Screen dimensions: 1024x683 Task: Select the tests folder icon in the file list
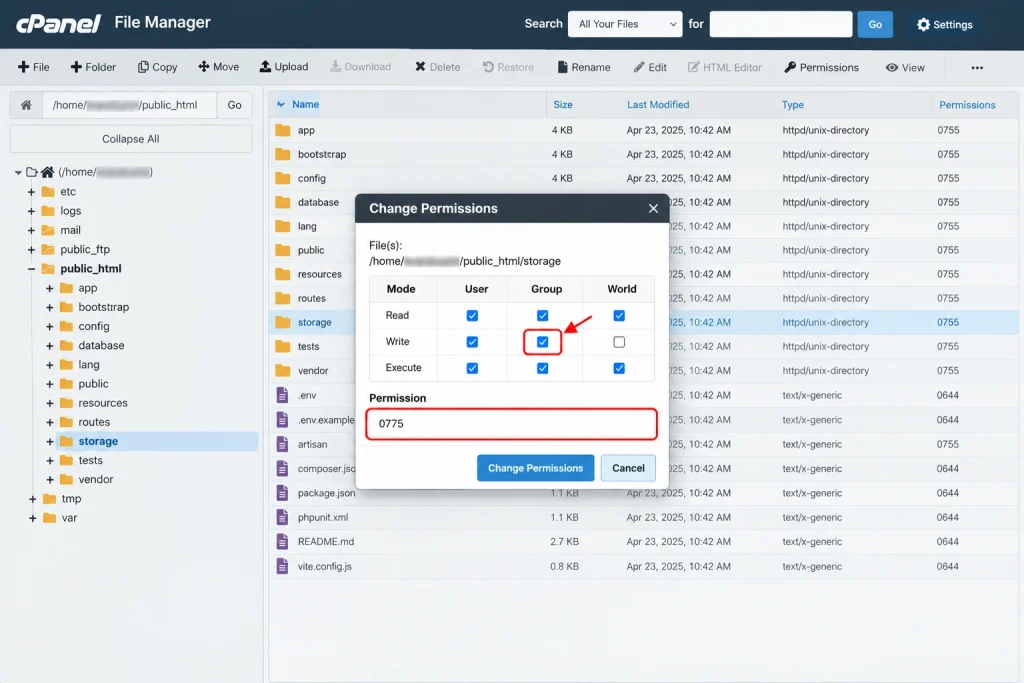[x=283, y=346]
